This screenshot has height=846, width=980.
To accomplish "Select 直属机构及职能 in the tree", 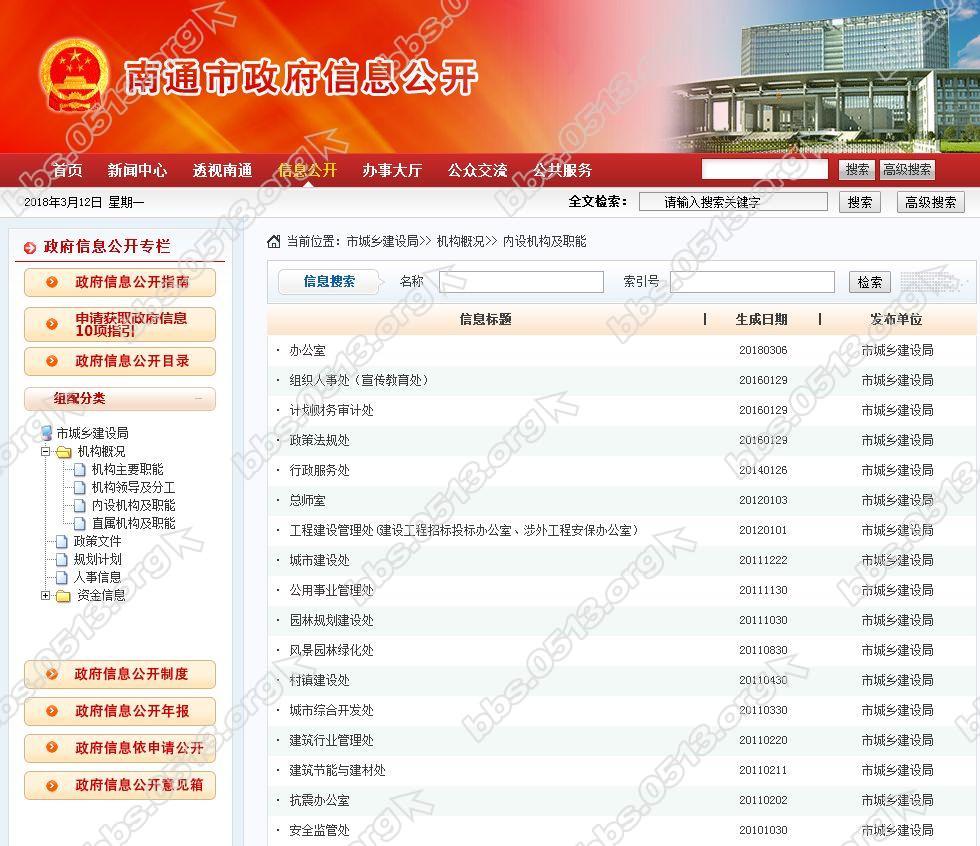I will (x=133, y=523).
